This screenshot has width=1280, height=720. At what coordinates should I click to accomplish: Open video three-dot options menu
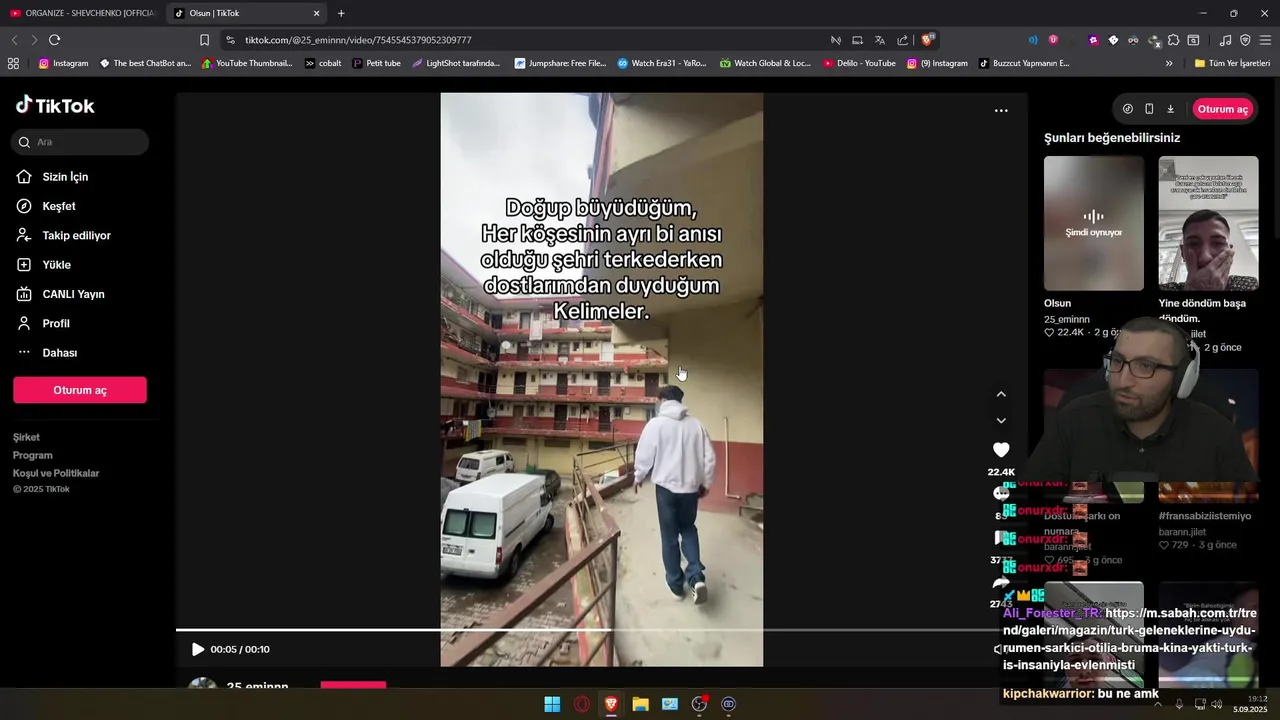point(1001,111)
